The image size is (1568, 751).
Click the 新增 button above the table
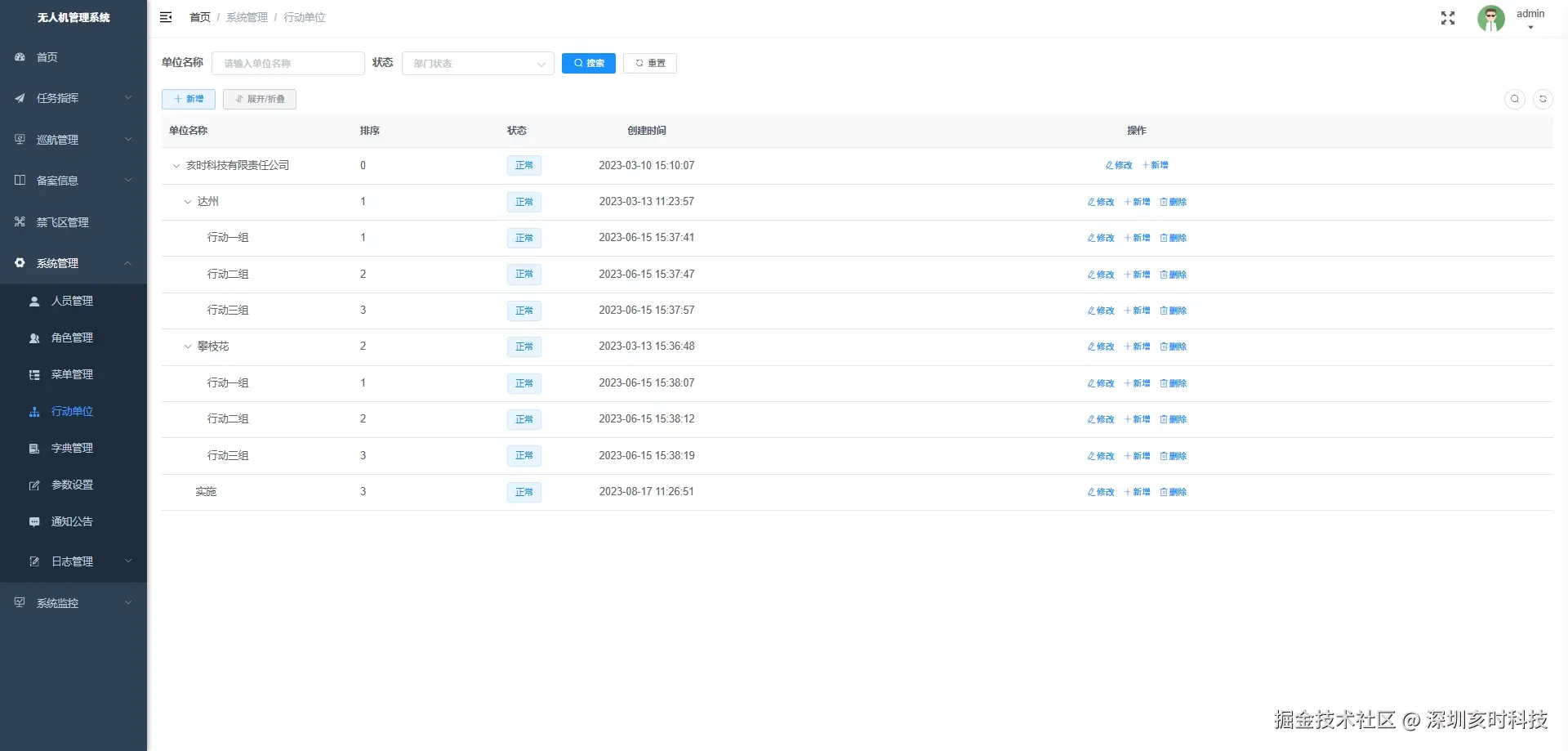189,100
